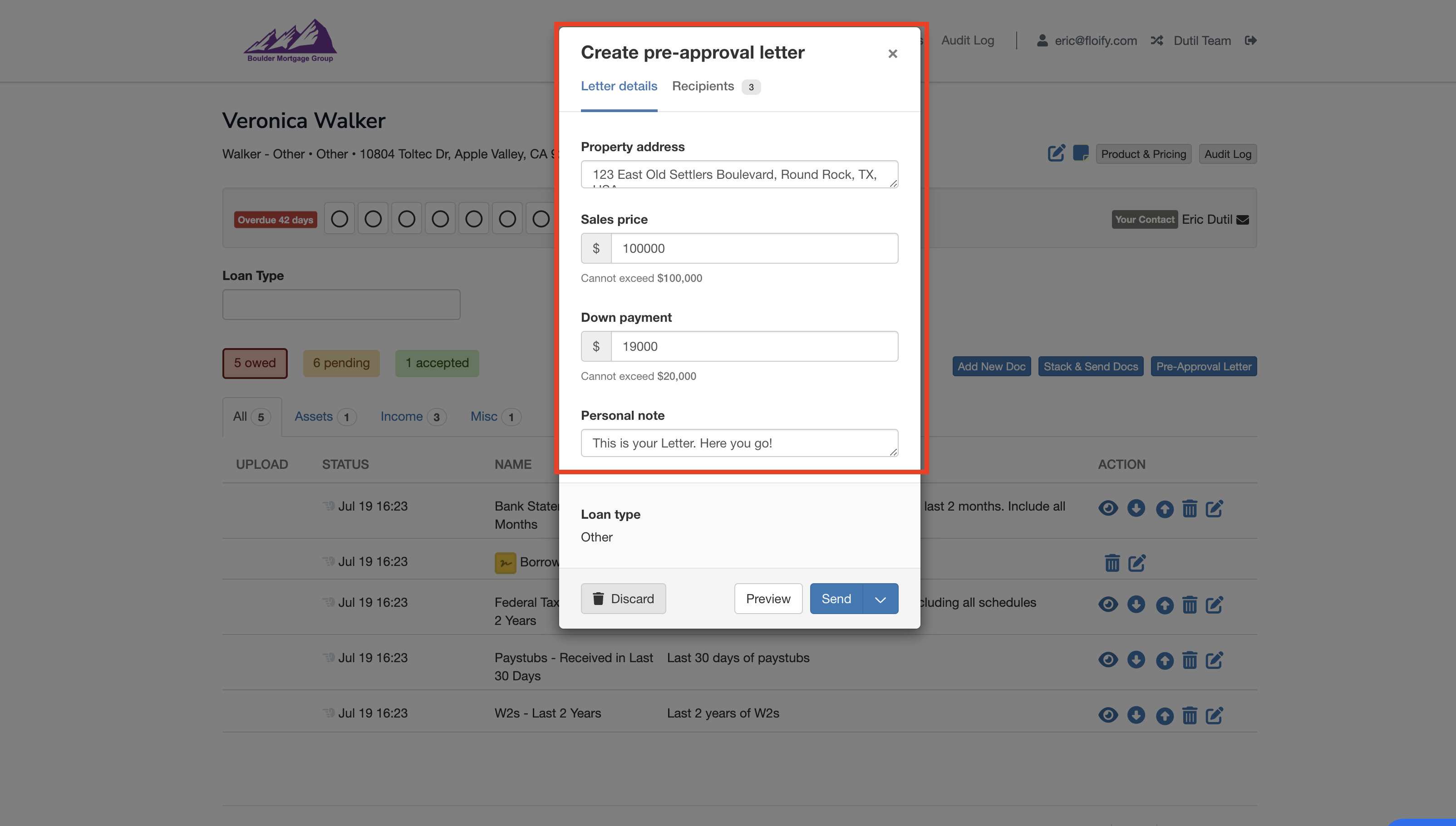Click the envelope icon beside Eric Dutil
This screenshot has width=1456, height=826.
click(1243, 220)
